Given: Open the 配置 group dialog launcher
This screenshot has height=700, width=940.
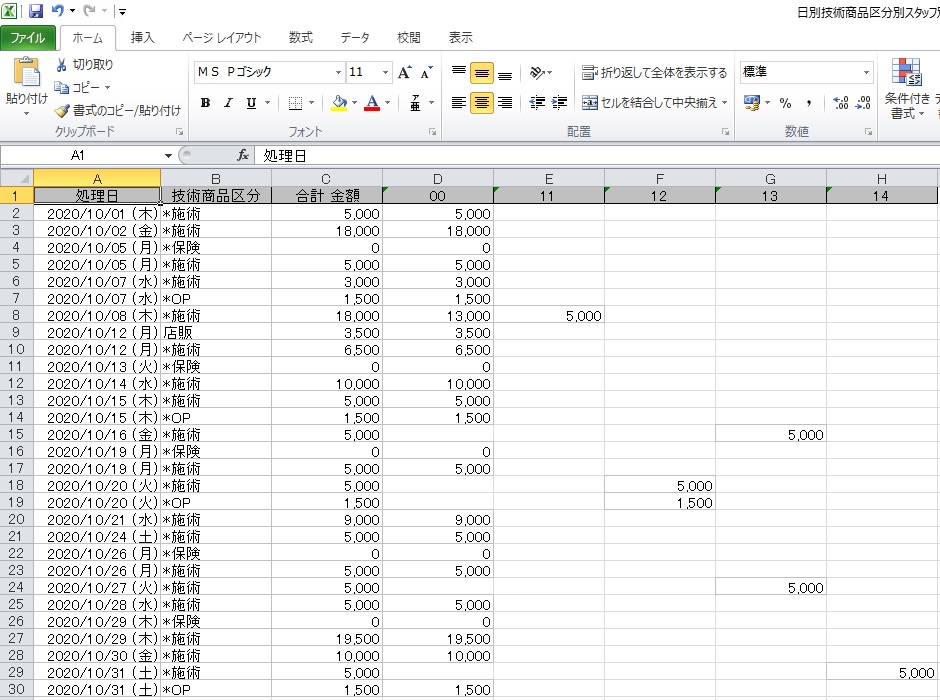Looking at the screenshot, I should (x=726, y=132).
